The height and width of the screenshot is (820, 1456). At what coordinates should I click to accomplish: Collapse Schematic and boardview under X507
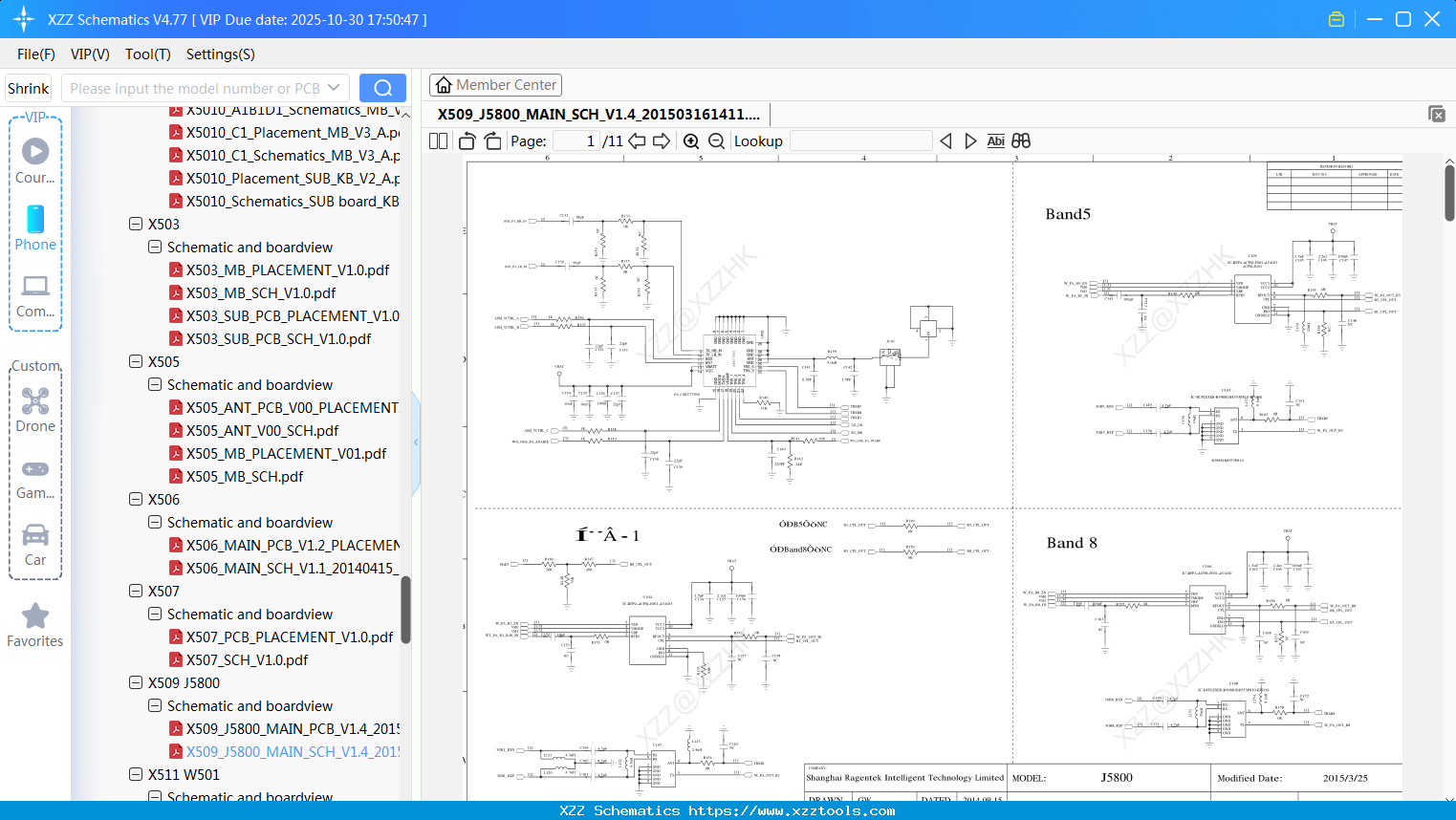(155, 615)
